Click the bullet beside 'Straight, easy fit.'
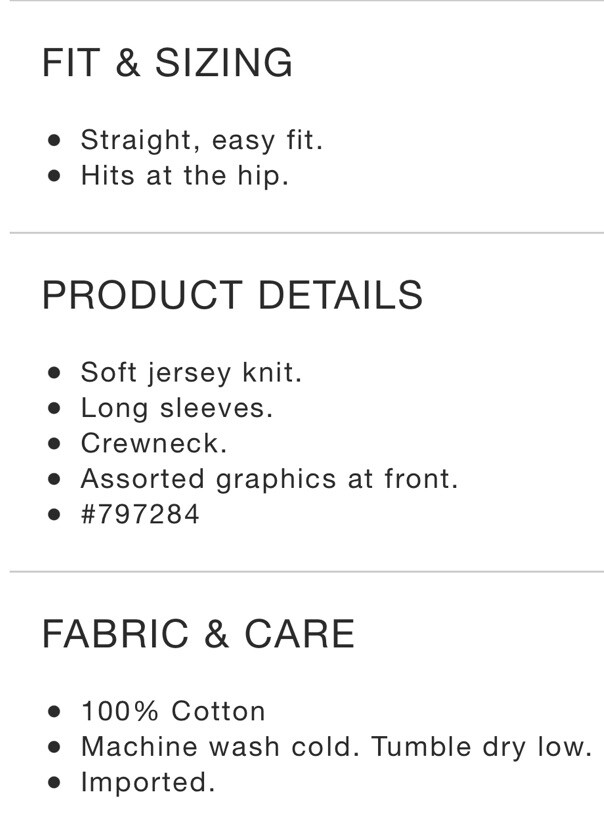This screenshot has height=831, width=604. [x=54, y=140]
